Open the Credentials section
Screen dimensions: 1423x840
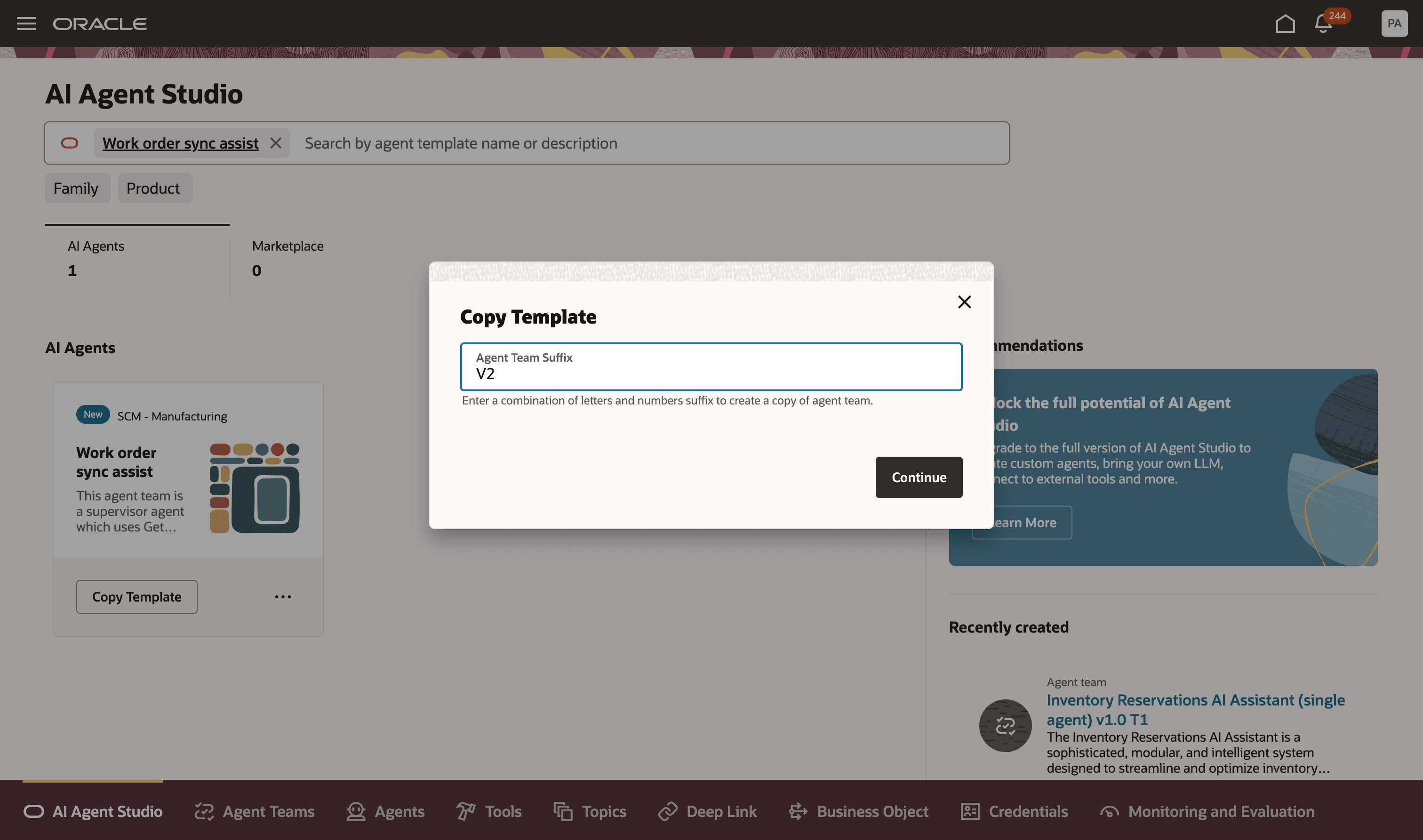pos(1014,811)
